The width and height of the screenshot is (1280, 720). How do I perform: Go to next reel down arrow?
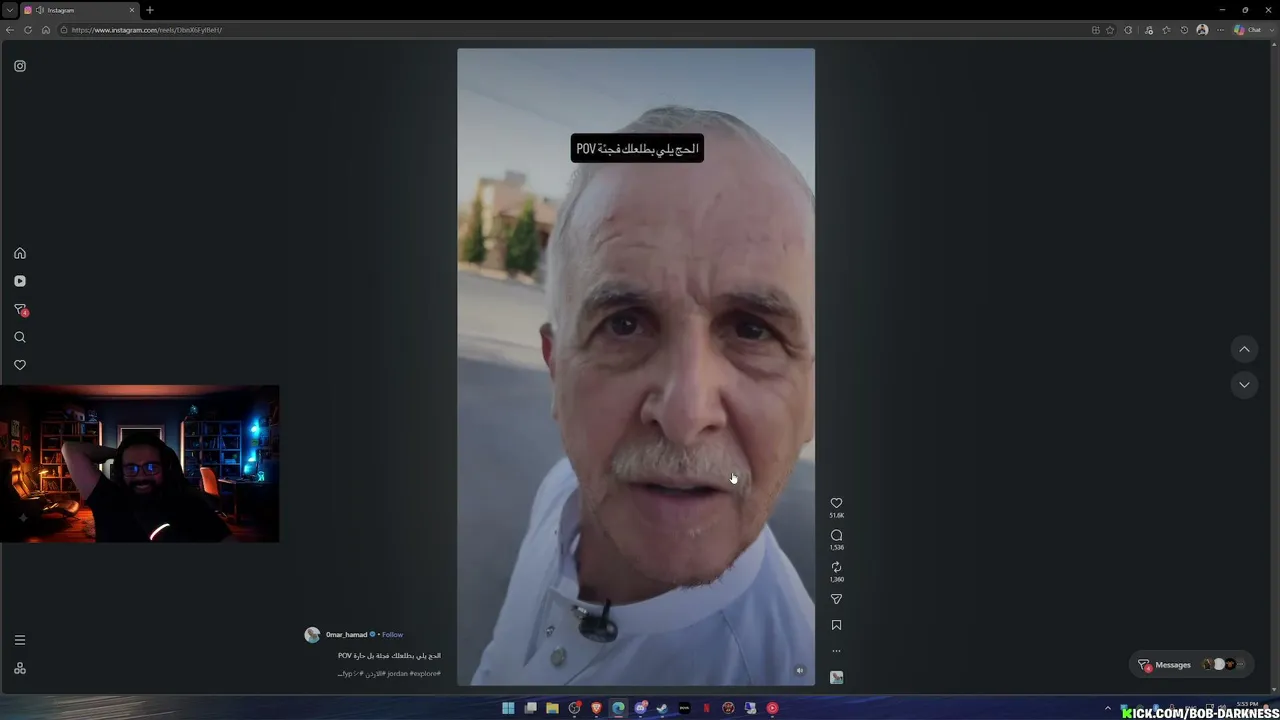pyautogui.click(x=1244, y=385)
